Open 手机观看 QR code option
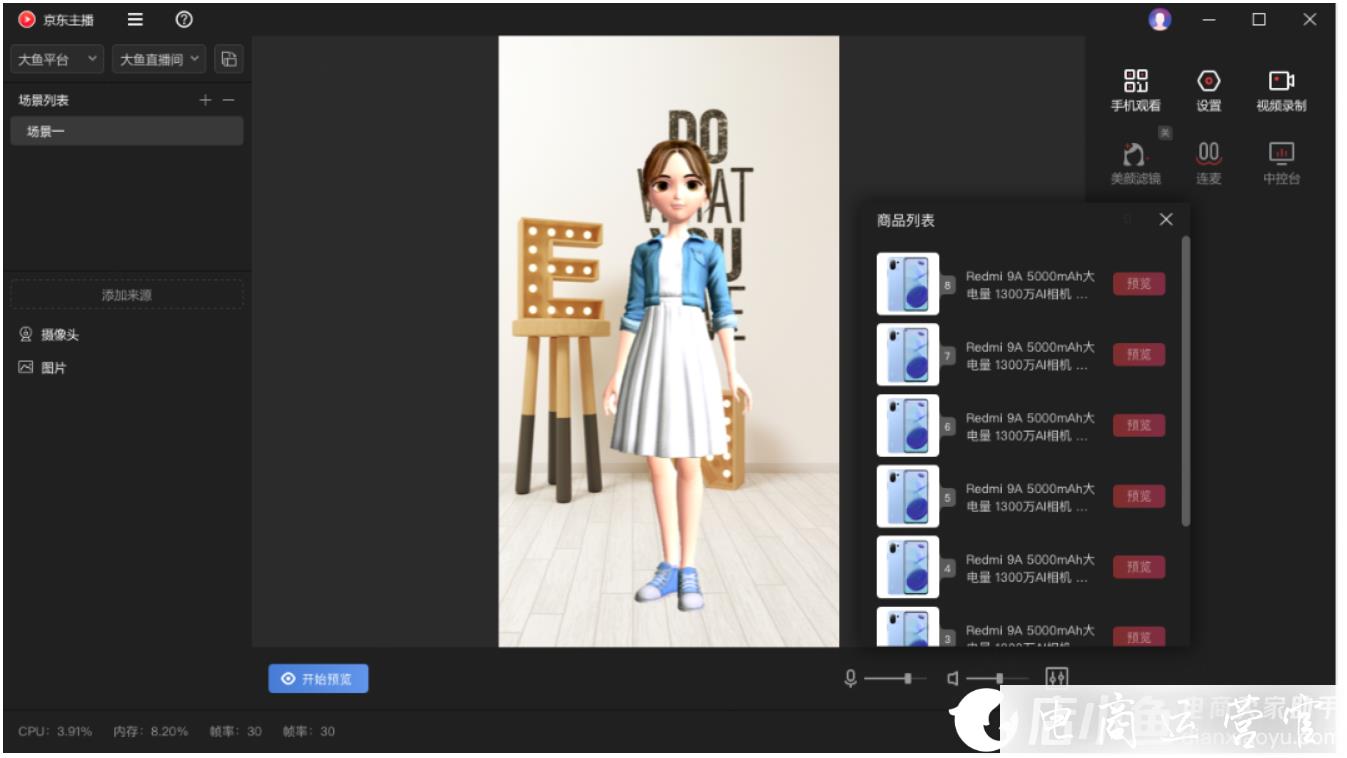The height and width of the screenshot is (758, 1347). 1136,90
